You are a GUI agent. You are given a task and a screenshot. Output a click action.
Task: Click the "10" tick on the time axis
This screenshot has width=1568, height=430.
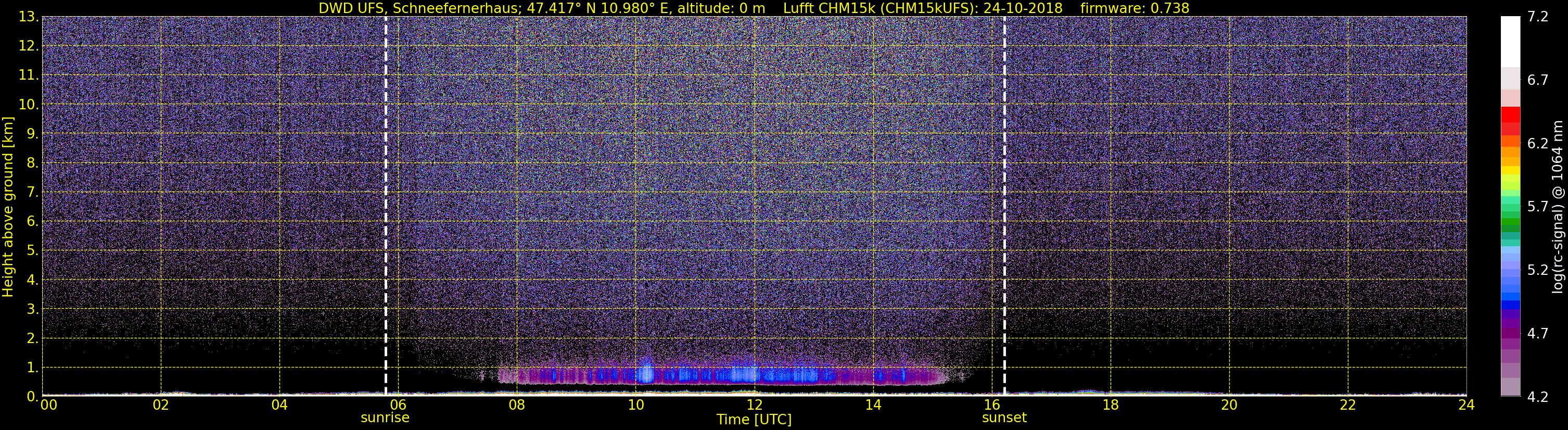point(635,405)
